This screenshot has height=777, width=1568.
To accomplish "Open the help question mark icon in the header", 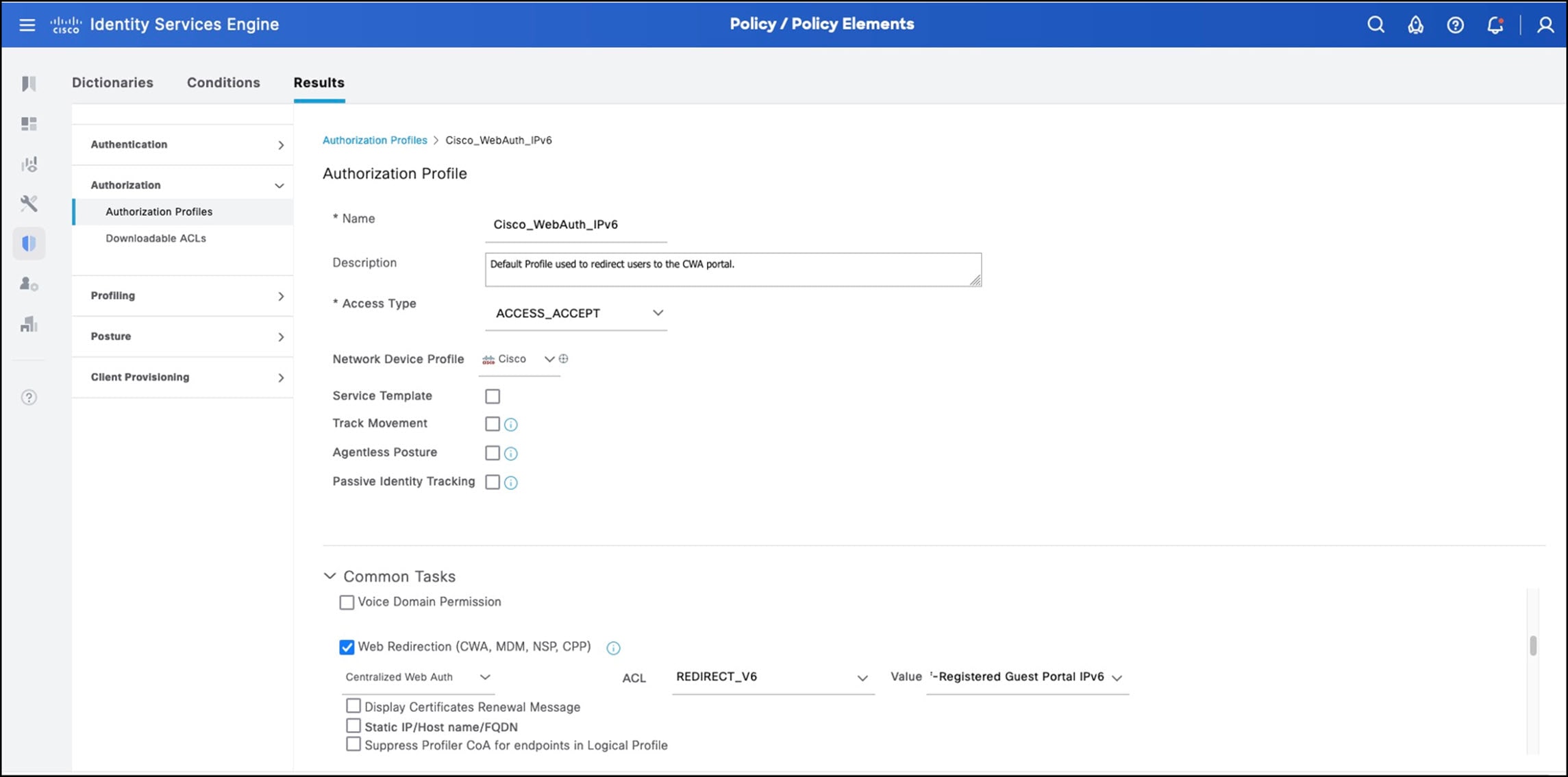I will point(1455,25).
